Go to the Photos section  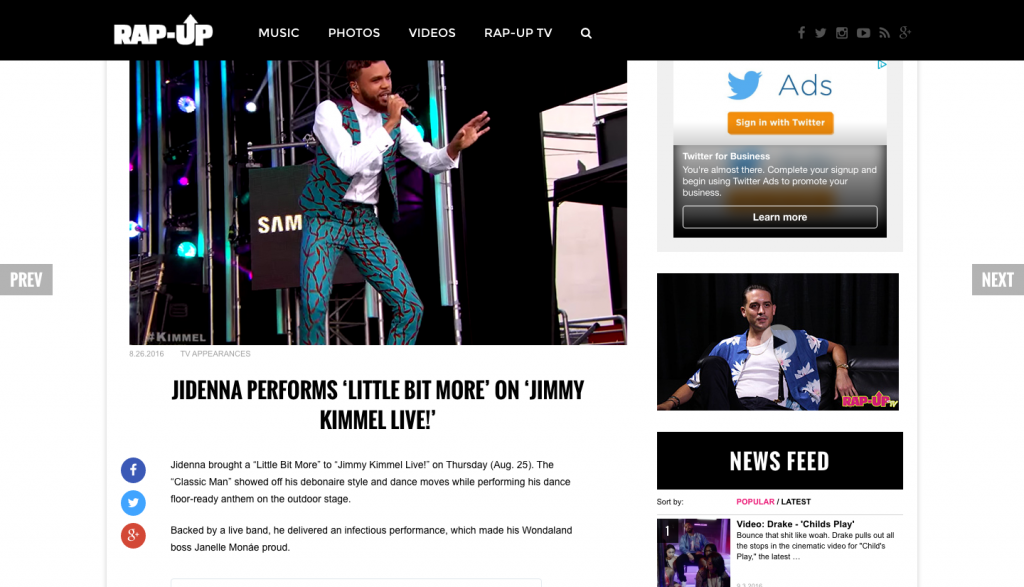point(354,33)
